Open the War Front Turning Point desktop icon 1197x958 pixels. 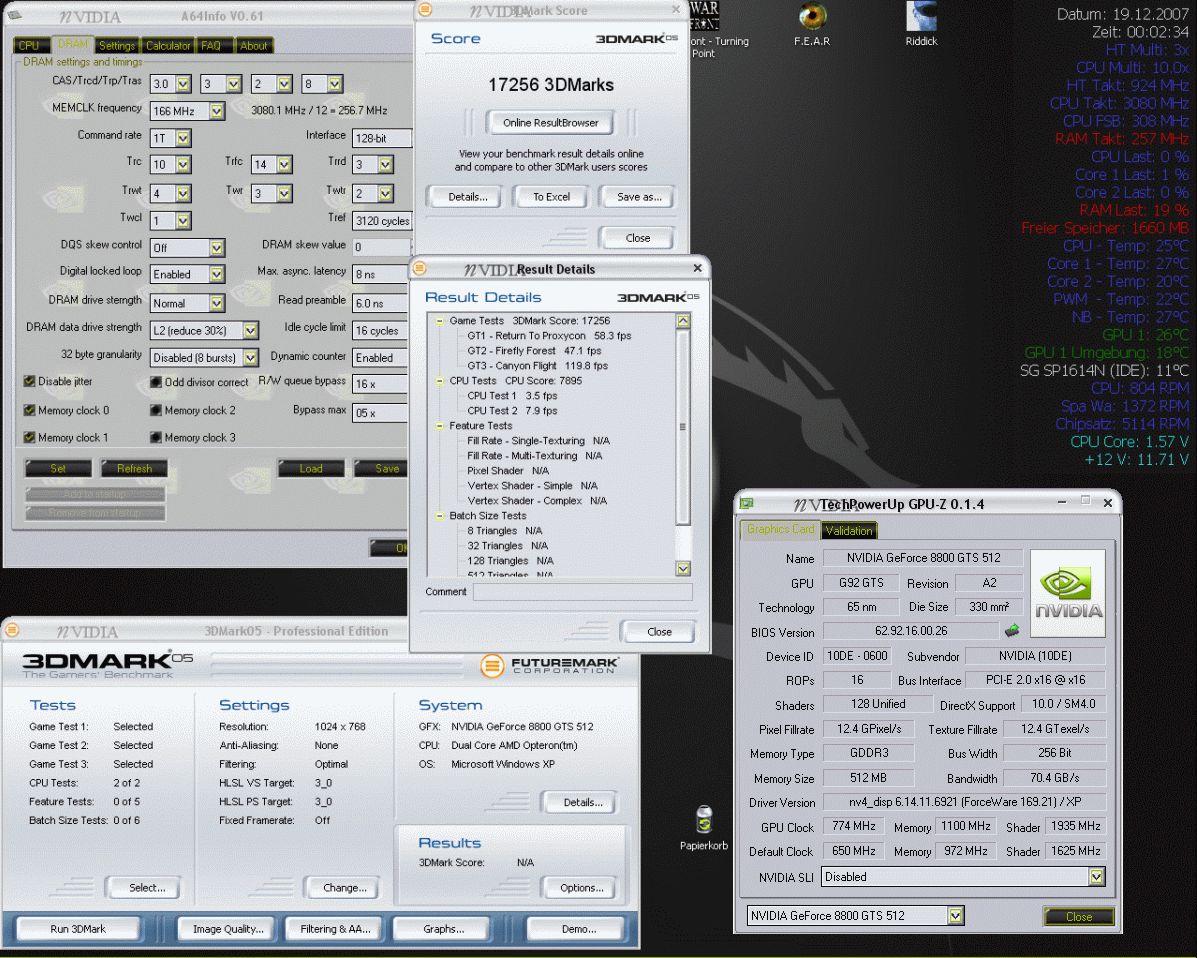(704, 15)
